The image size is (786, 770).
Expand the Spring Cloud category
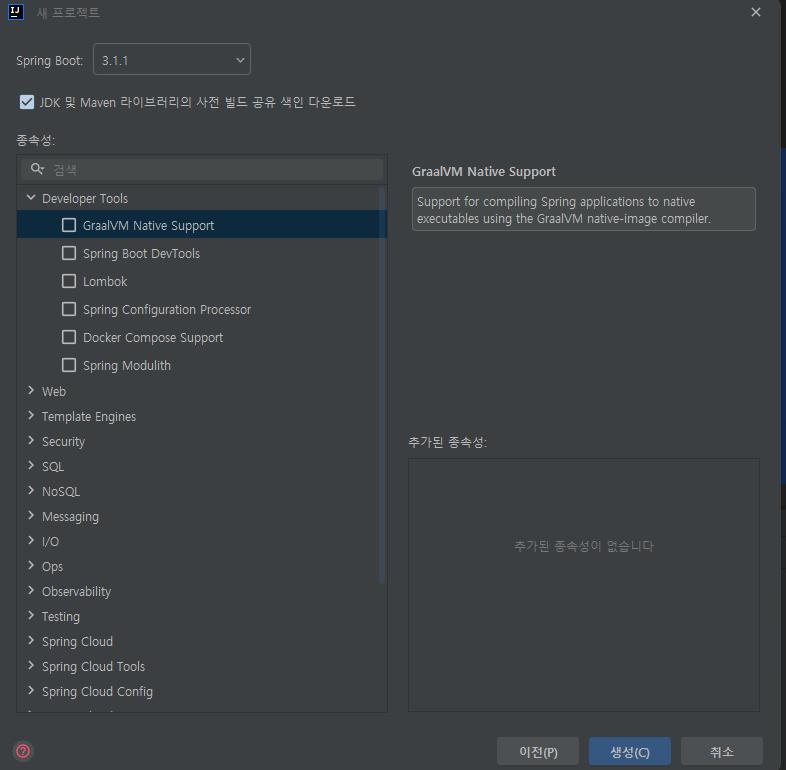point(31,641)
